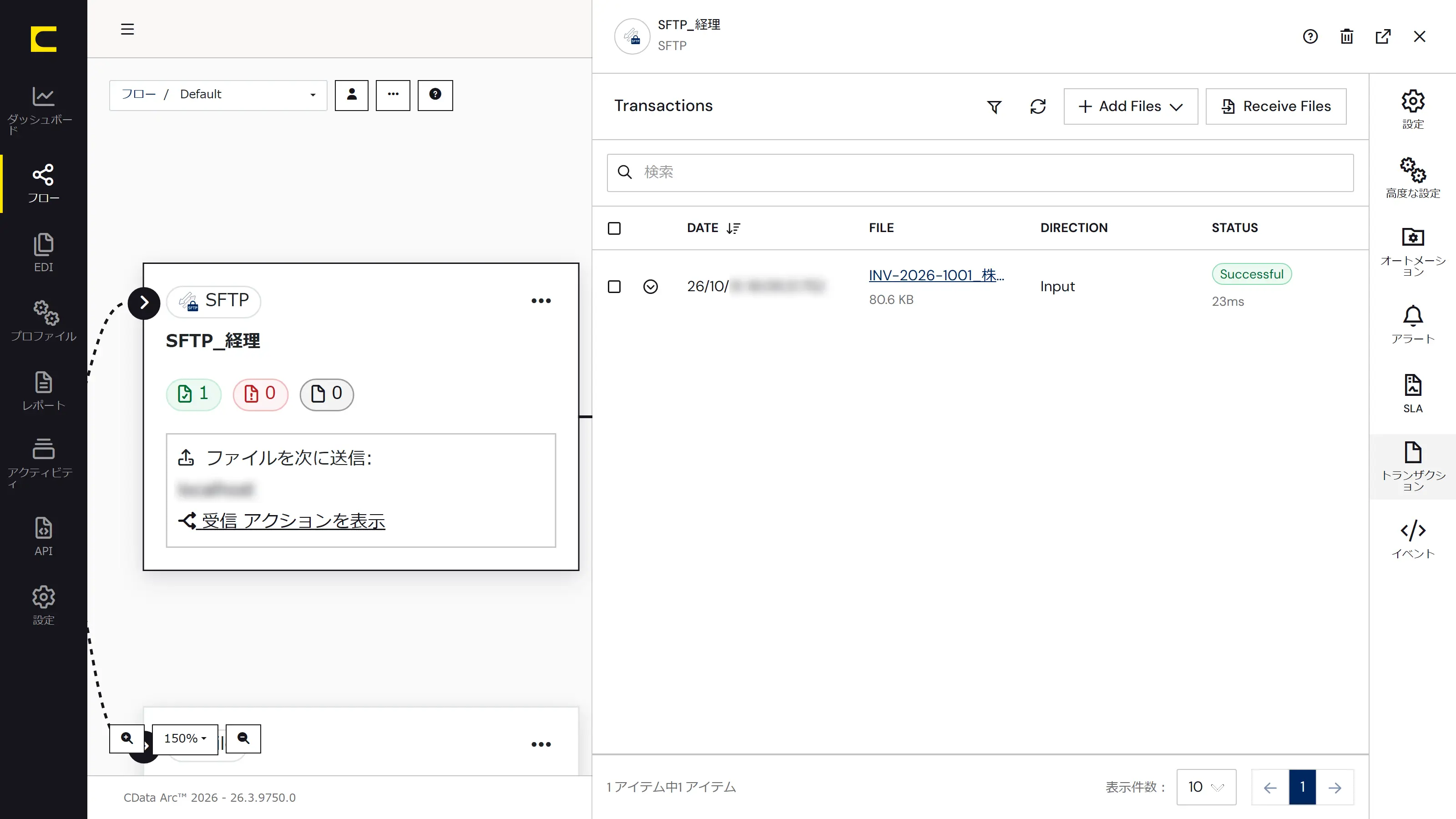Viewport: 1456px width, 819px height.
Task: Check the INV-2026-1001 transaction row checkbox
Action: [614, 287]
